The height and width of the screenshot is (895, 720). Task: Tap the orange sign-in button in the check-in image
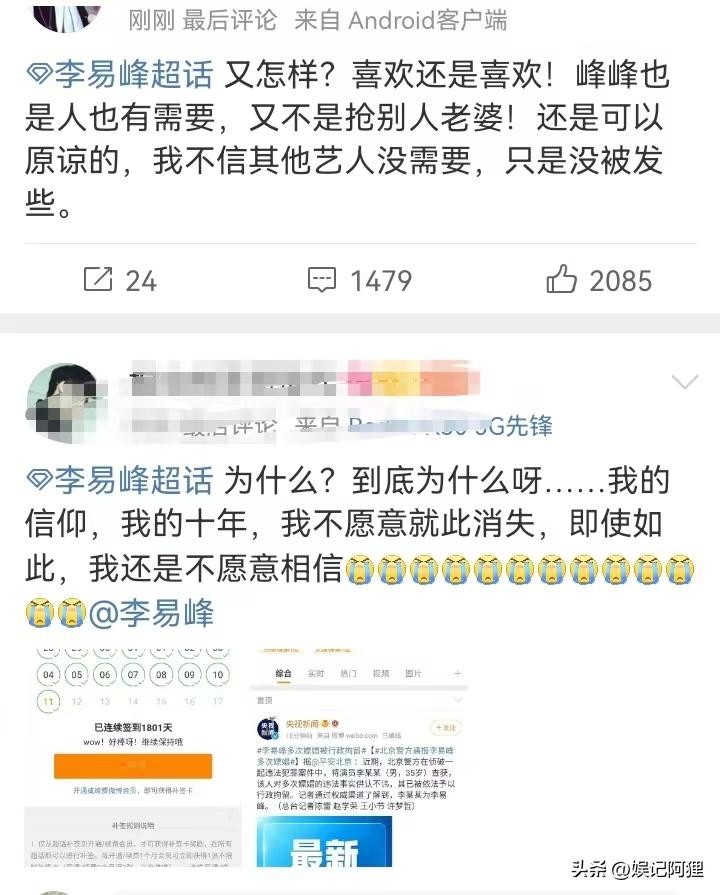click(133, 765)
